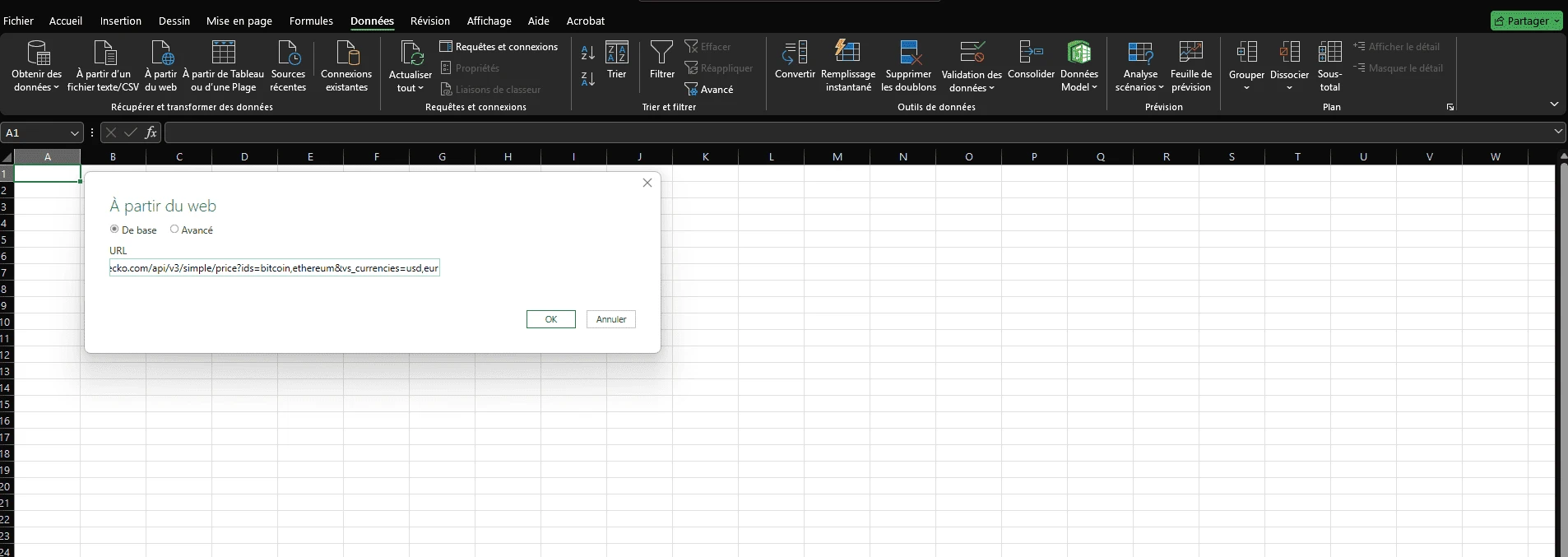
Task: Click the À partir du web icon
Action: (161, 53)
